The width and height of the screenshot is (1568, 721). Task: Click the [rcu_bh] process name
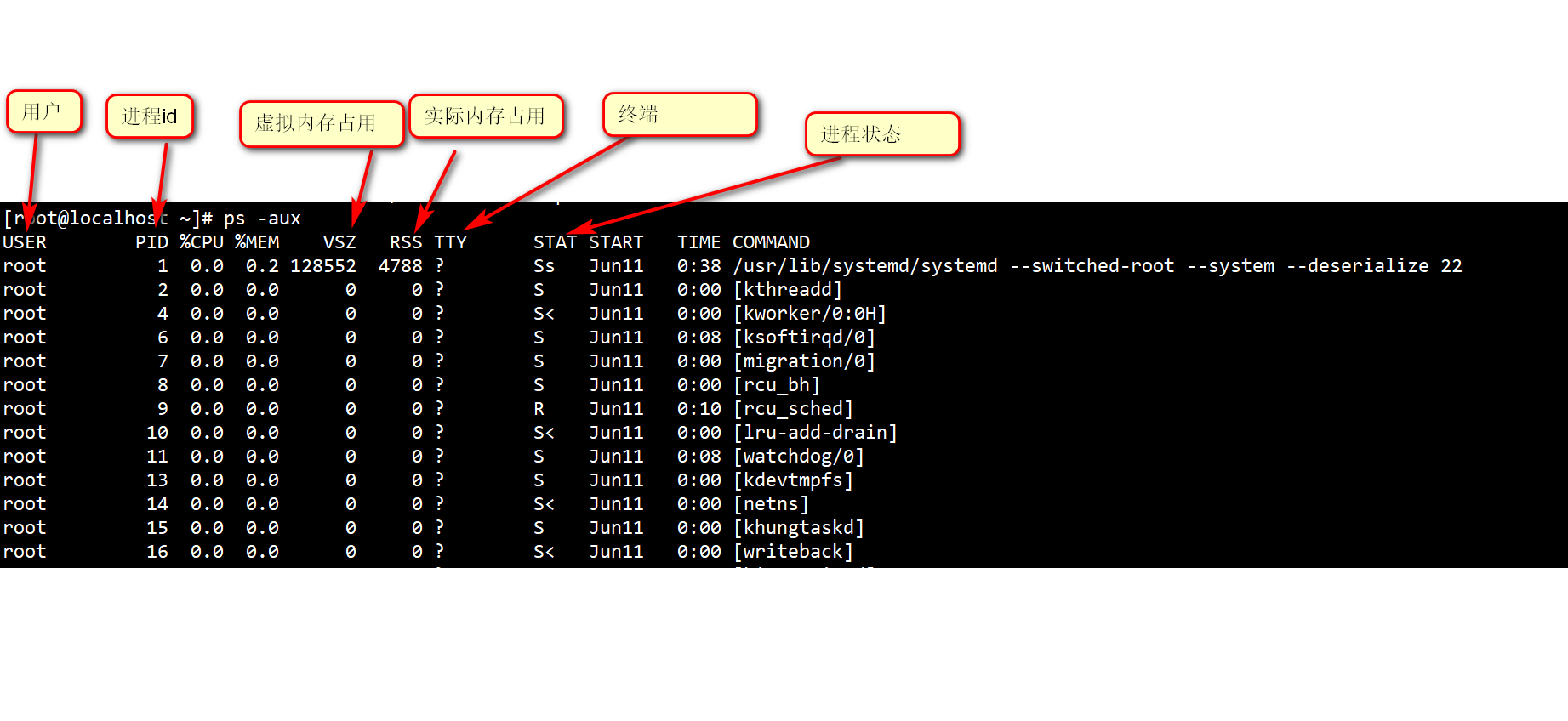[777, 385]
